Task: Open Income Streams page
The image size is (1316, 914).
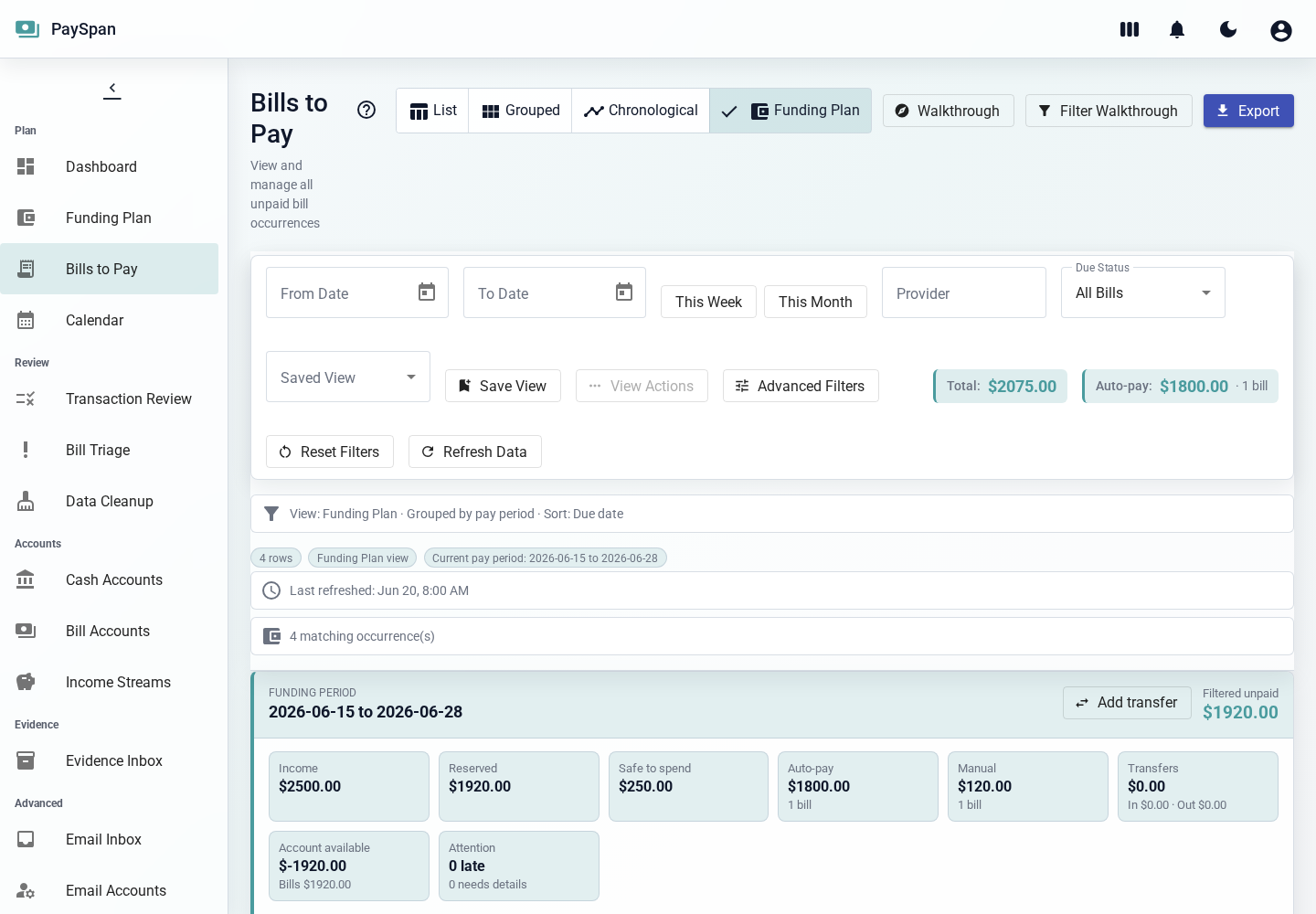Action: coord(110,682)
